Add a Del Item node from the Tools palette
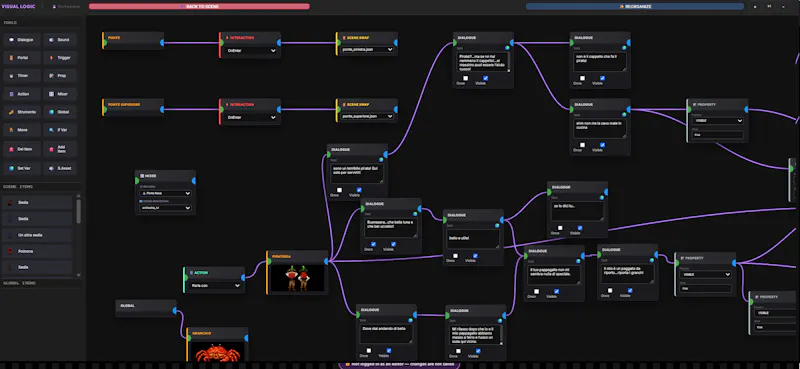Screen dimensions: 800x369 tap(21, 149)
